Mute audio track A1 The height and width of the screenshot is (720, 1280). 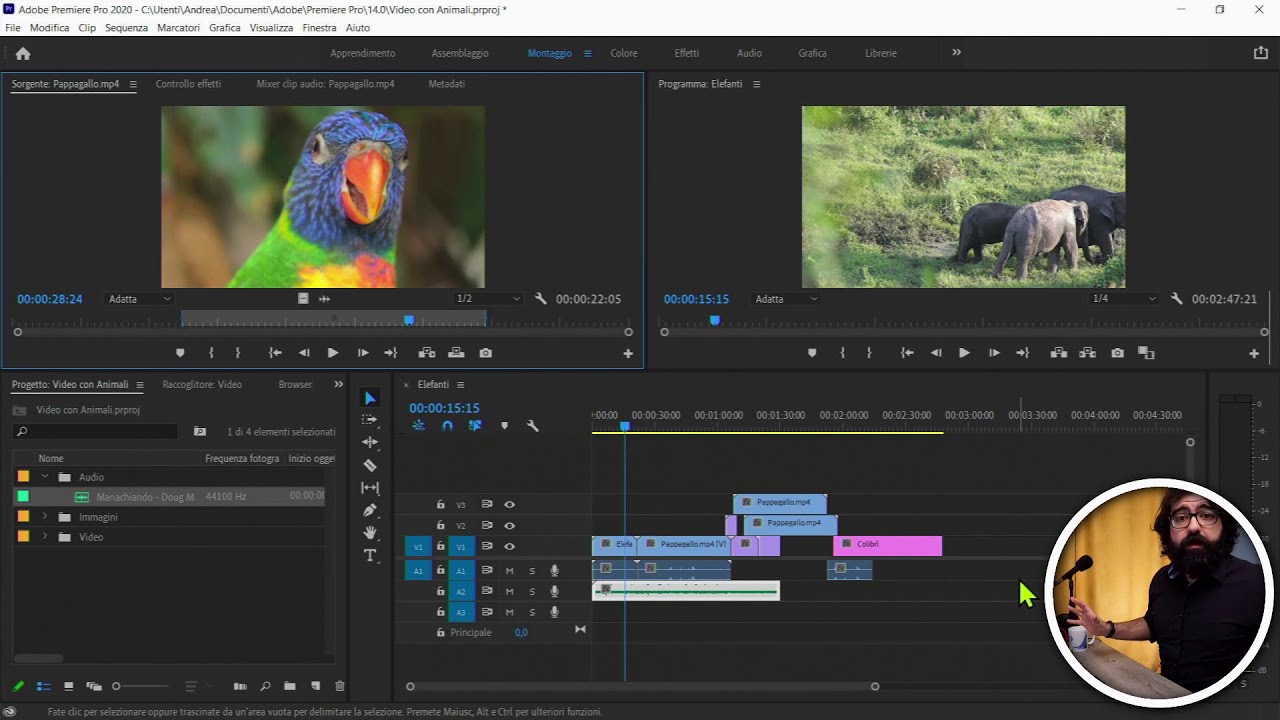[509, 571]
